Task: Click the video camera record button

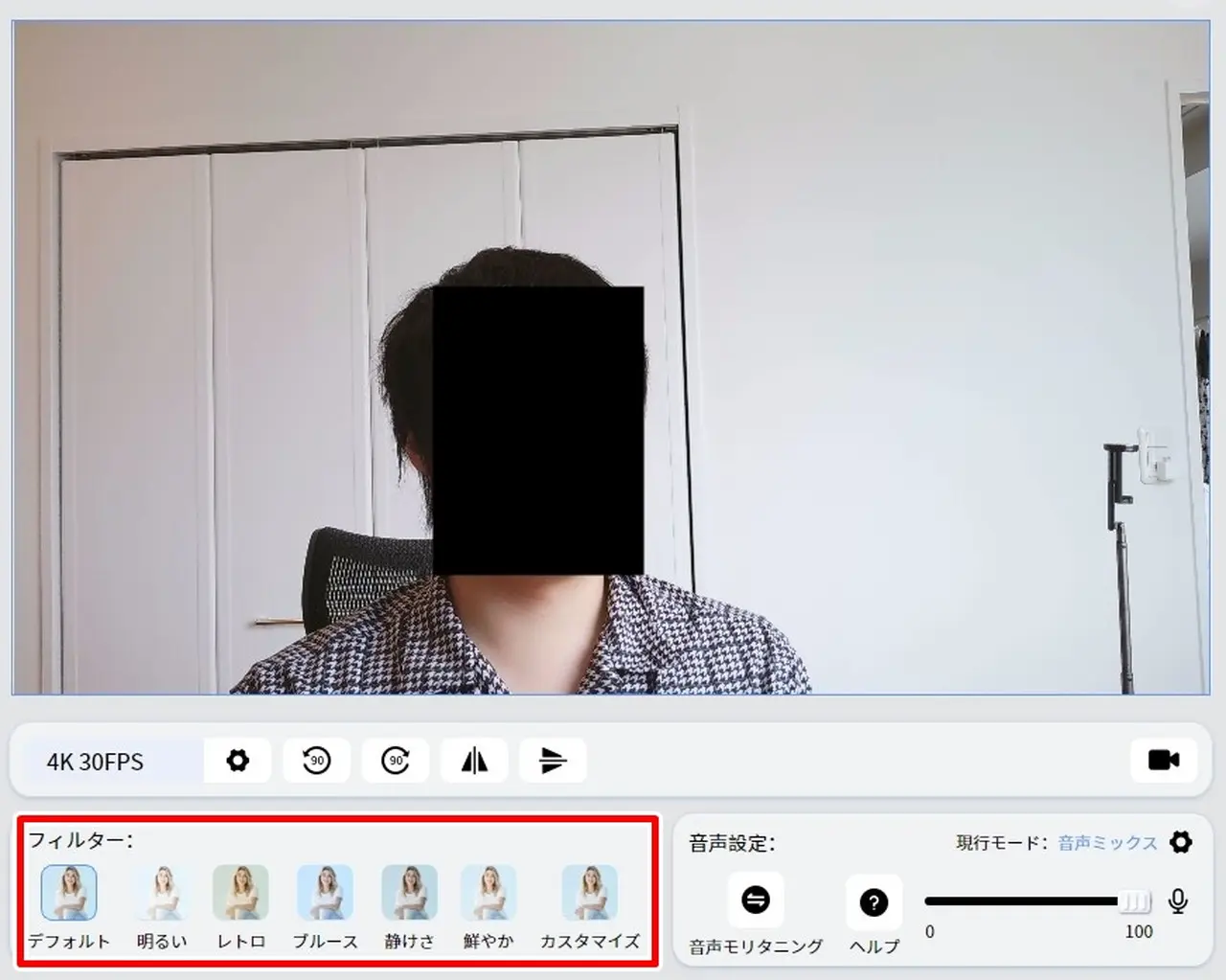Action: point(1164,761)
